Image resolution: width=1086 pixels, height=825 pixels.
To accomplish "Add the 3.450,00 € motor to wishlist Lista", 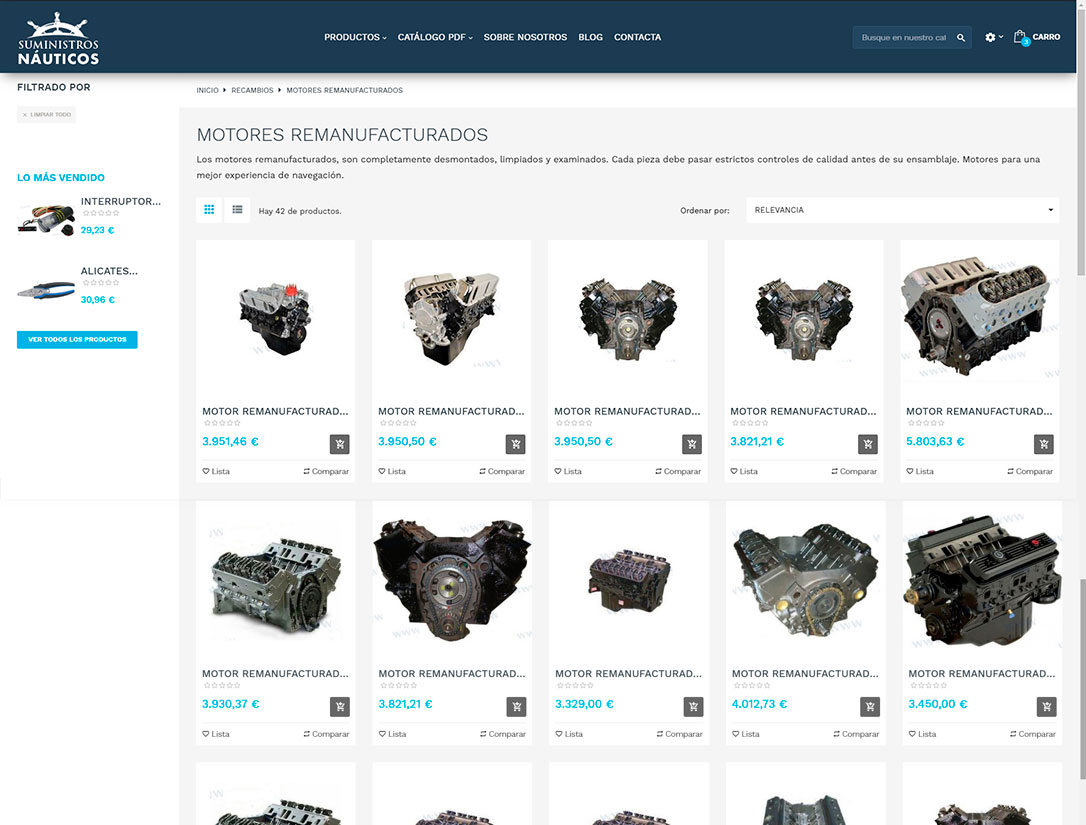I will (x=922, y=734).
